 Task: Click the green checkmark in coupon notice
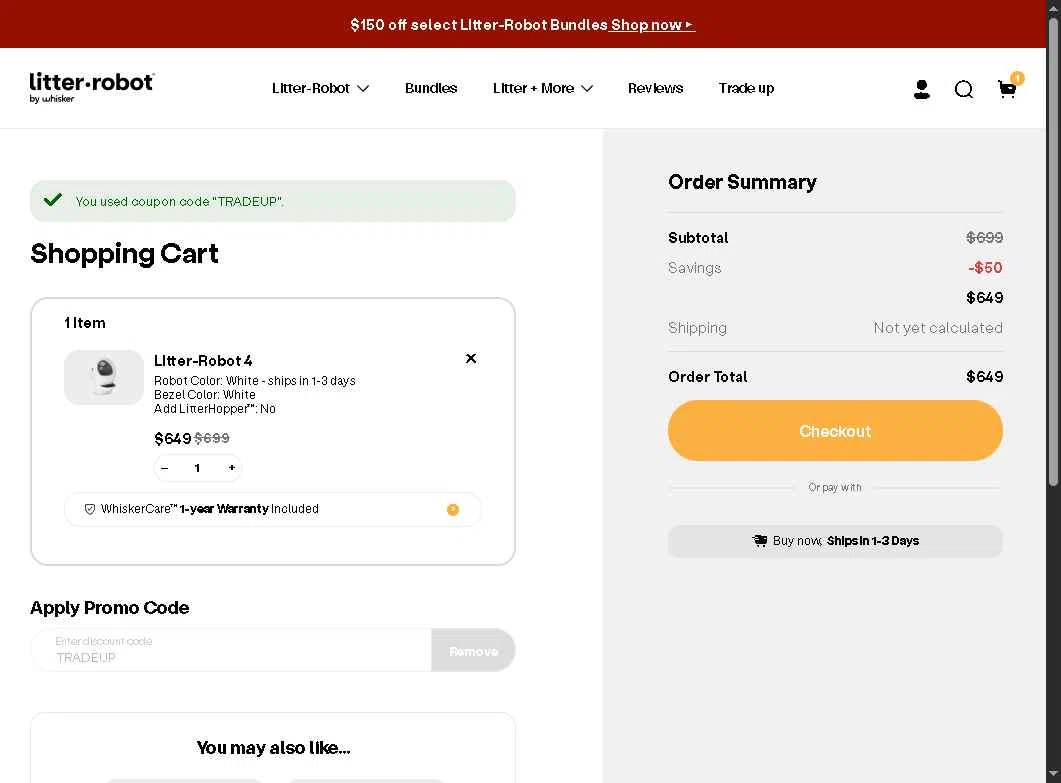click(53, 200)
